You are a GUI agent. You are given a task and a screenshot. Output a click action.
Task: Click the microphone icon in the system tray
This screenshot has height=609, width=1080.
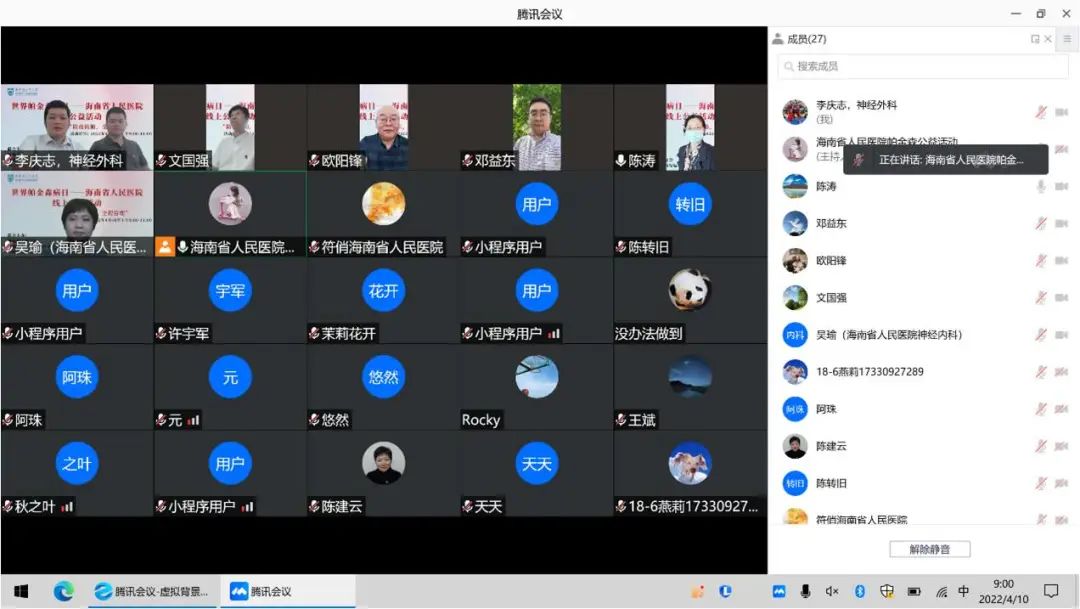tap(806, 590)
